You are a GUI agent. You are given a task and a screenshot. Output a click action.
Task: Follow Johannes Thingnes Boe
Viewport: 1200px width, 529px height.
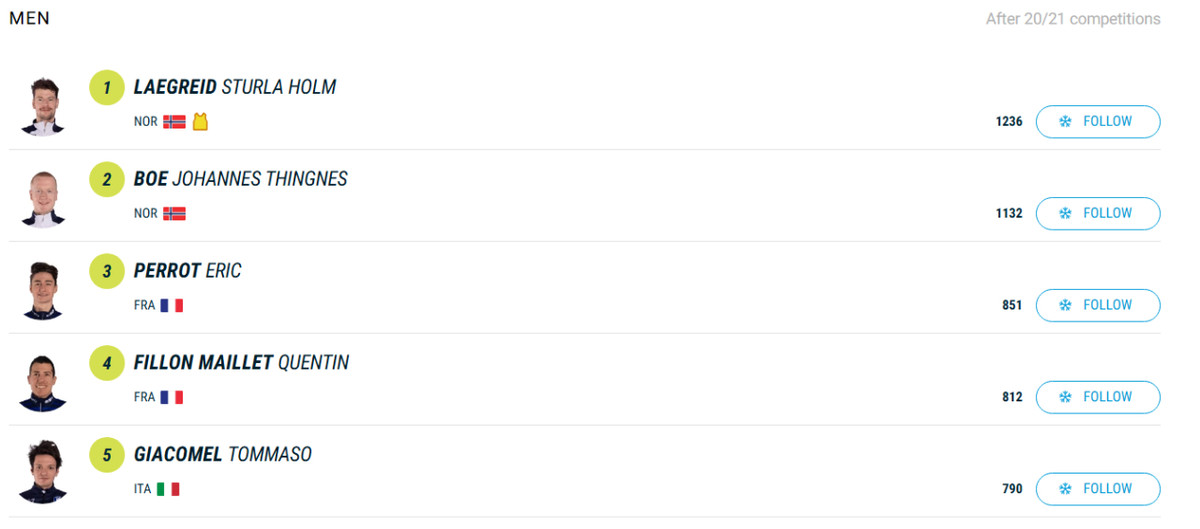1097,214
